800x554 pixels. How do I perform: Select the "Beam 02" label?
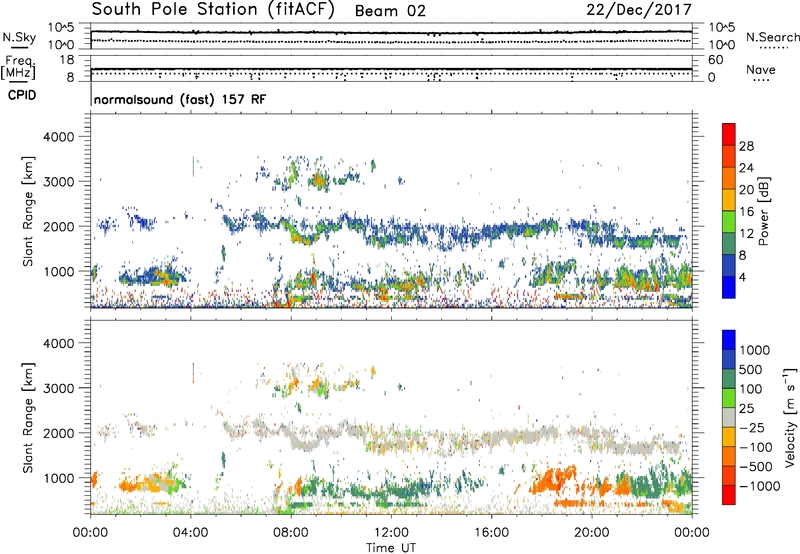pos(390,11)
